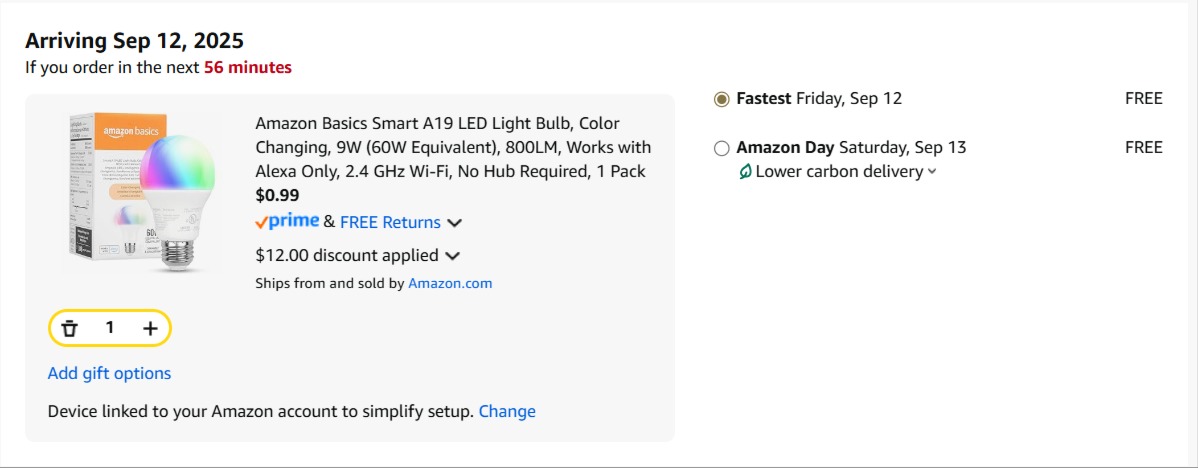Click the "$12.00 discount applied" text
The image size is (1198, 468).
click(x=347, y=255)
